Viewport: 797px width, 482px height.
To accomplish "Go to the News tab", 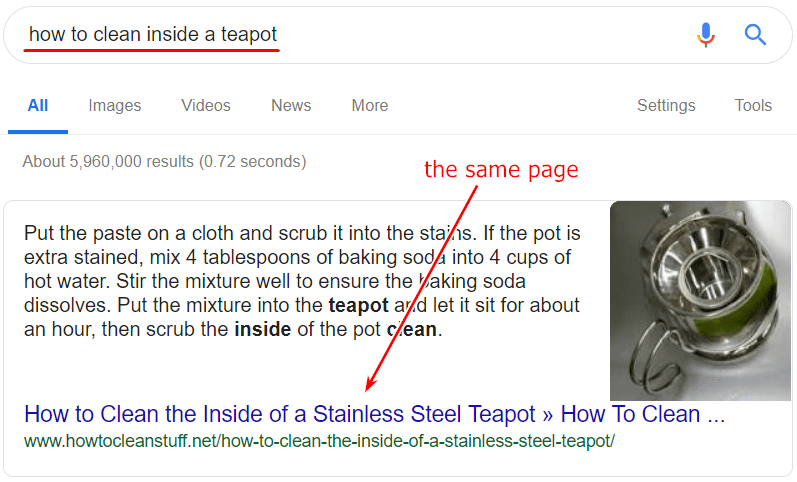I will 291,105.
